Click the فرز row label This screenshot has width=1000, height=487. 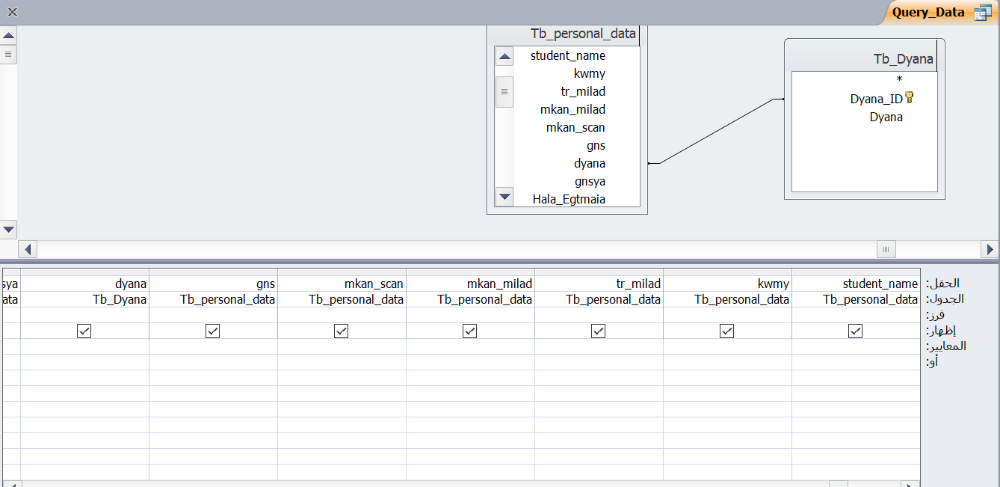(935, 315)
